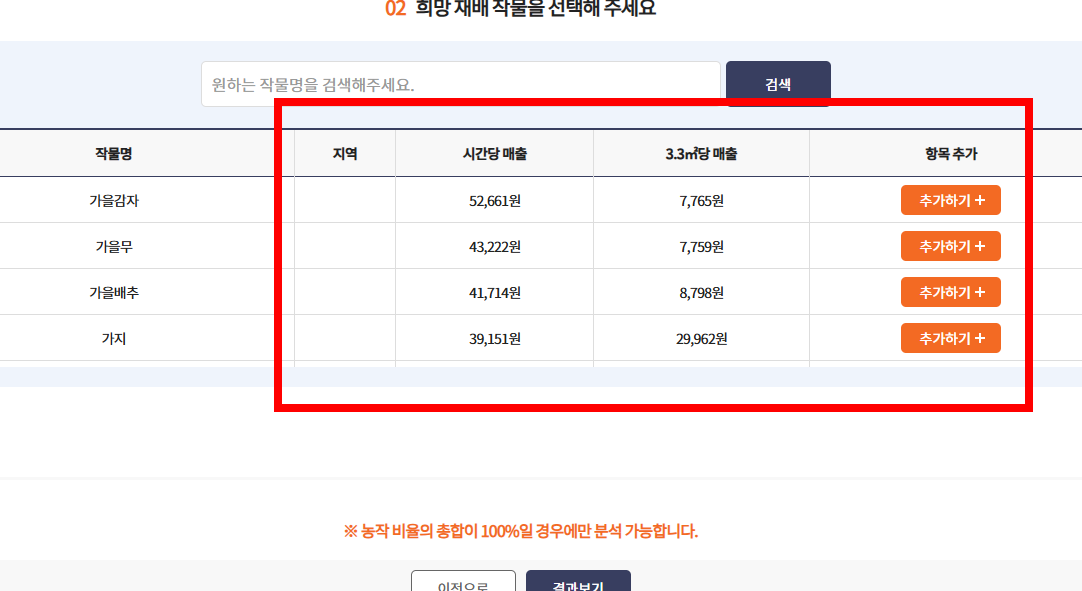The height and width of the screenshot is (591, 1082).
Task: Click the 3.3㎡당 매출 column header
Action: tap(701, 152)
